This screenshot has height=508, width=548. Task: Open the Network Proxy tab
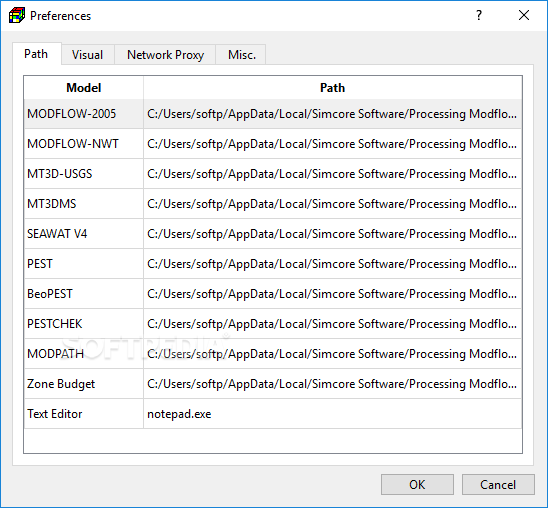(165, 55)
